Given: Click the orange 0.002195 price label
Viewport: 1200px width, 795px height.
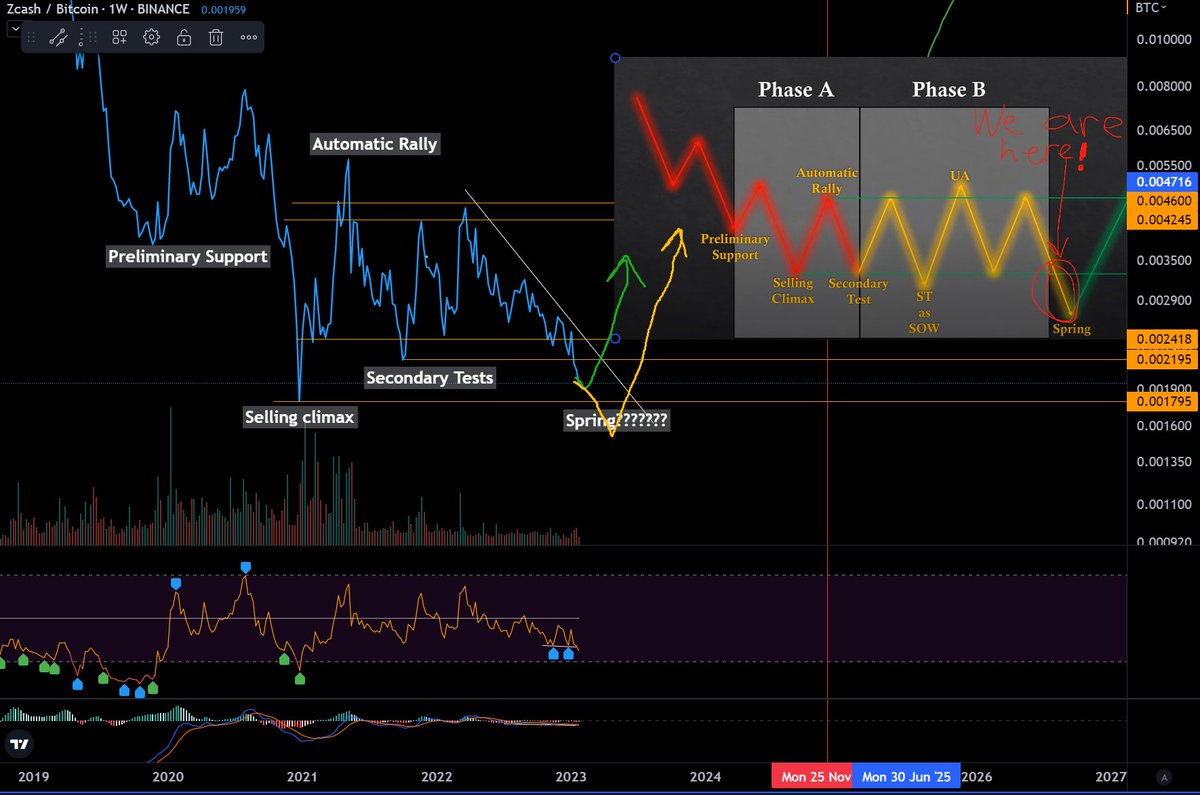Looking at the screenshot, I should pos(1162,358).
